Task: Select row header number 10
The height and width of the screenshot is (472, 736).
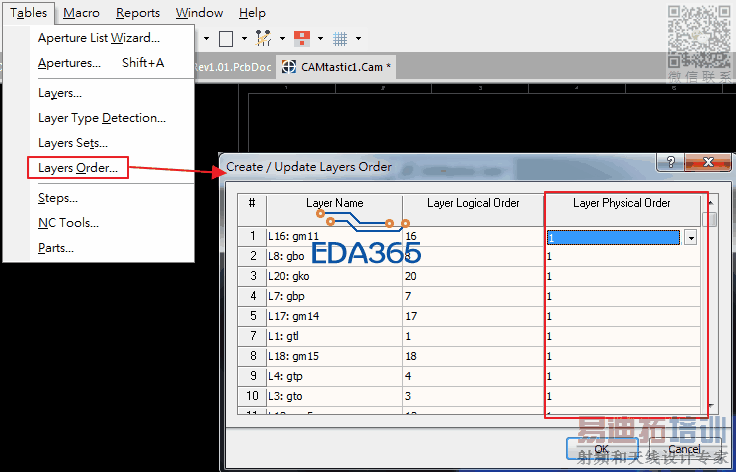Action: click(253, 396)
